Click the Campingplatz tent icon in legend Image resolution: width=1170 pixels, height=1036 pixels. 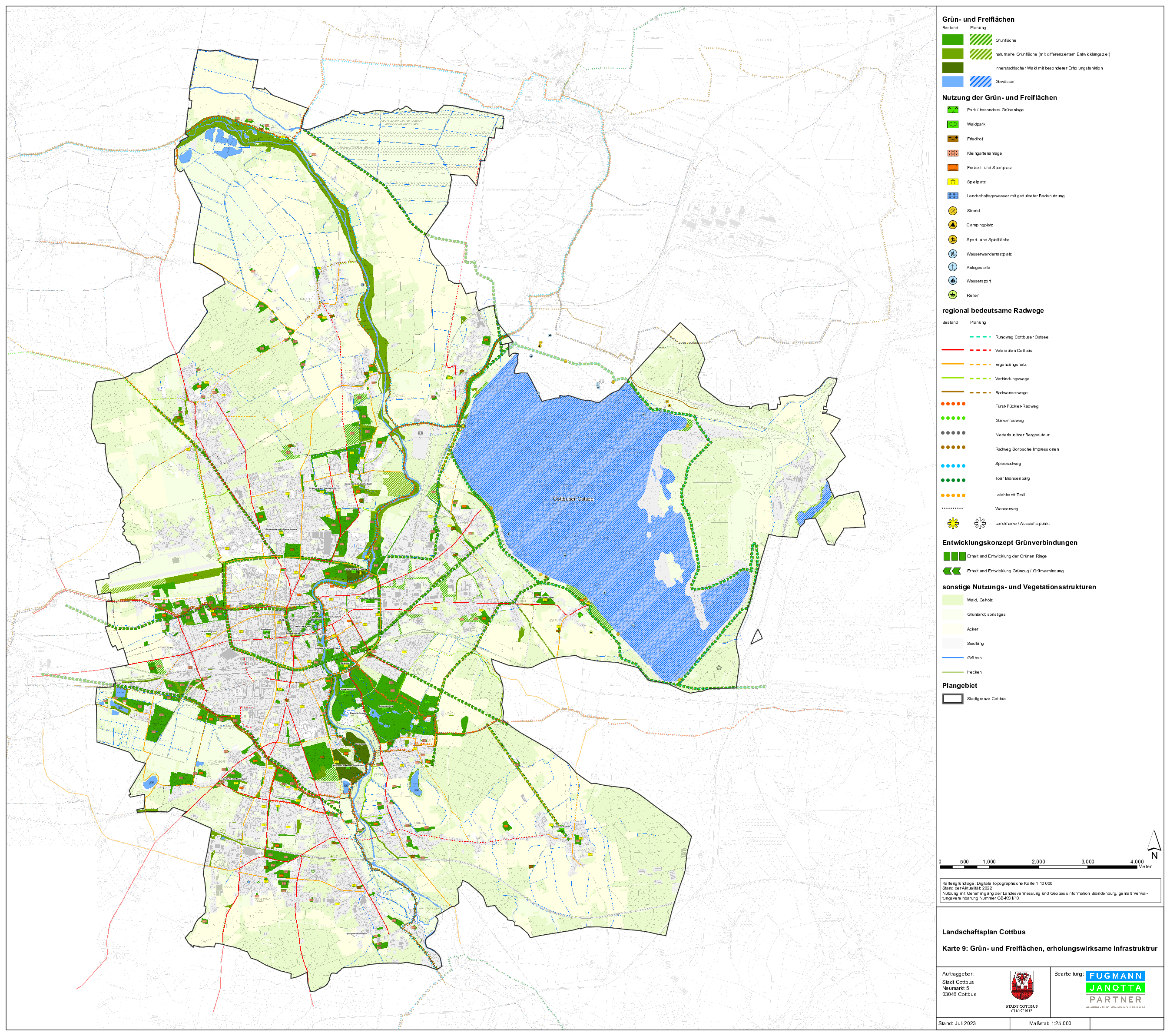952,225
